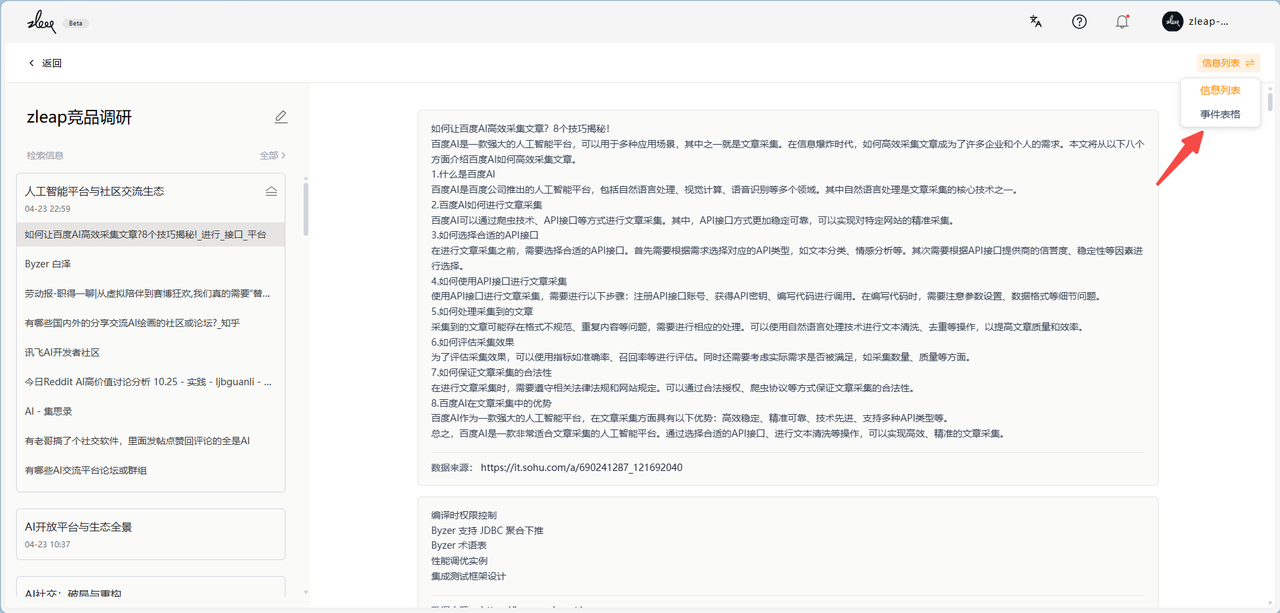Open the 信息列表 view dropdown button
The image size is (1280, 613).
(x=1228, y=63)
